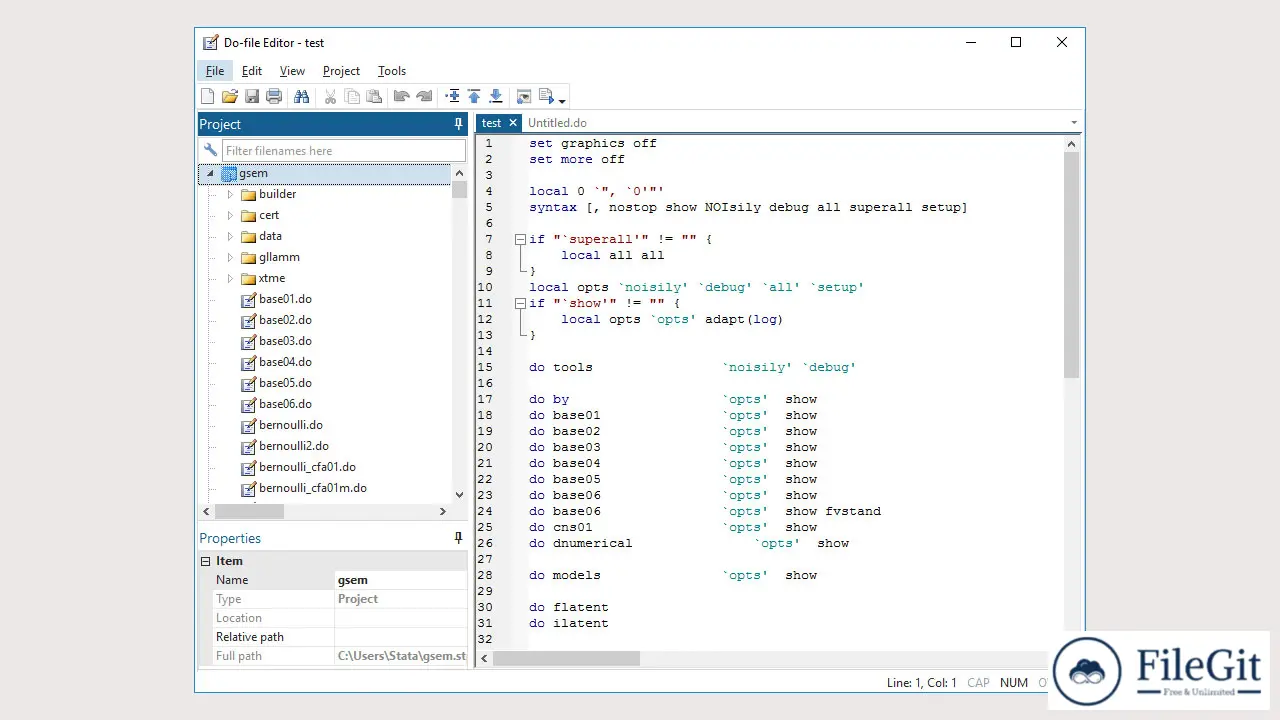Image resolution: width=1280 pixels, height=720 pixels.
Task: Click the project tree horizontal scrollbar thumb
Action: (x=249, y=511)
